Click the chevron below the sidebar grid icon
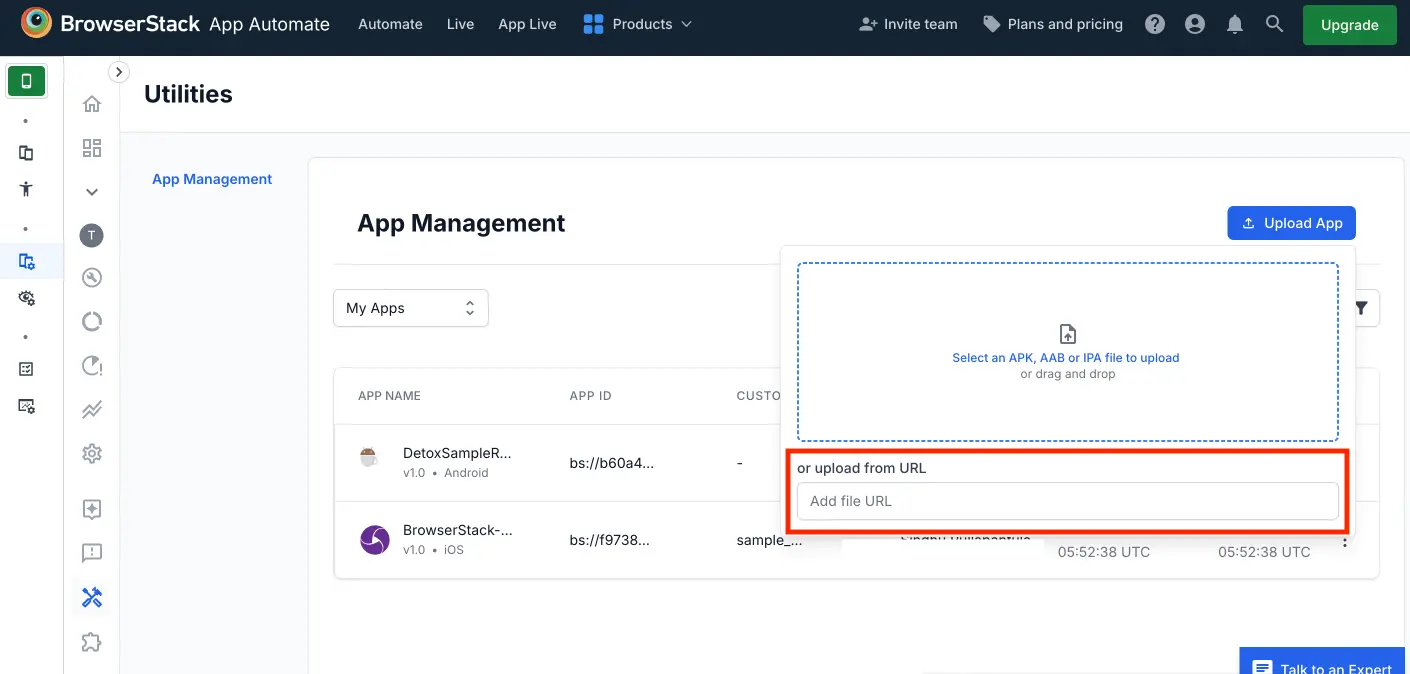This screenshot has width=1410, height=674. [91, 190]
